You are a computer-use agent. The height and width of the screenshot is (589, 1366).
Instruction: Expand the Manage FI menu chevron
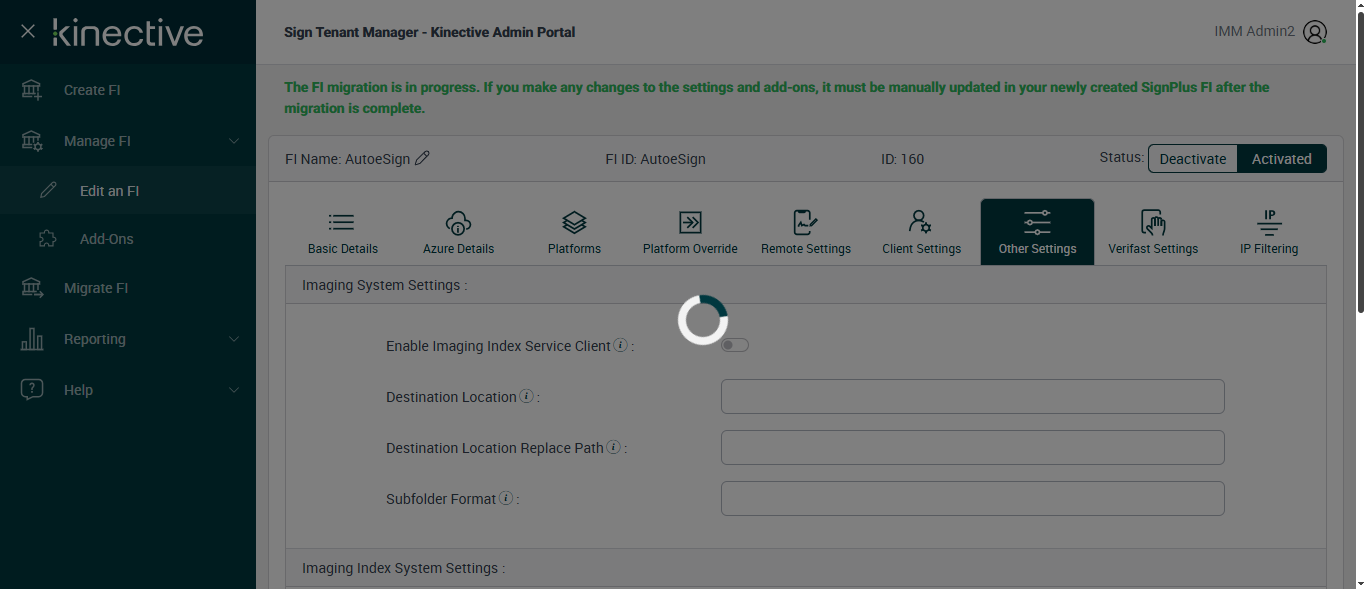point(234,141)
